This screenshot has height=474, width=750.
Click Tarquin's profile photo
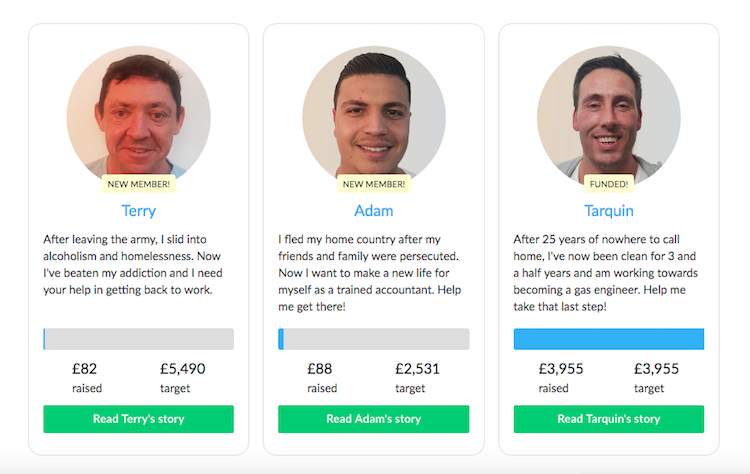(x=608, y=115)
